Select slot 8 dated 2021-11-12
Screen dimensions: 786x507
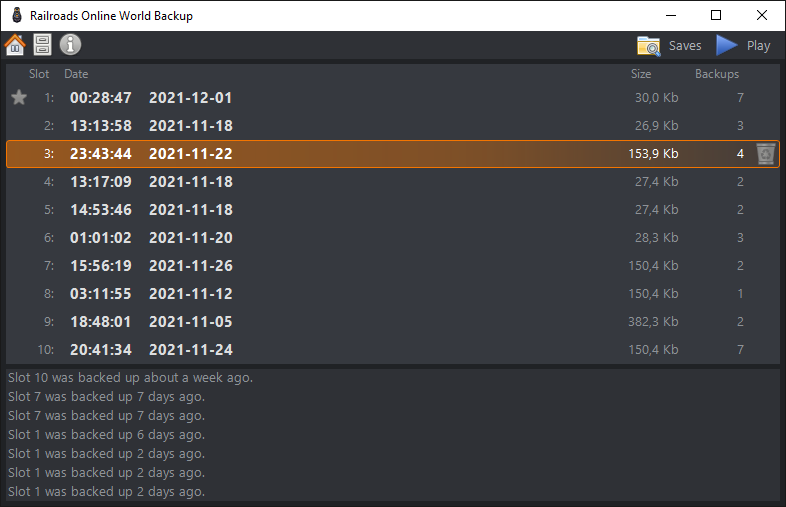click(x=392, y=294)
